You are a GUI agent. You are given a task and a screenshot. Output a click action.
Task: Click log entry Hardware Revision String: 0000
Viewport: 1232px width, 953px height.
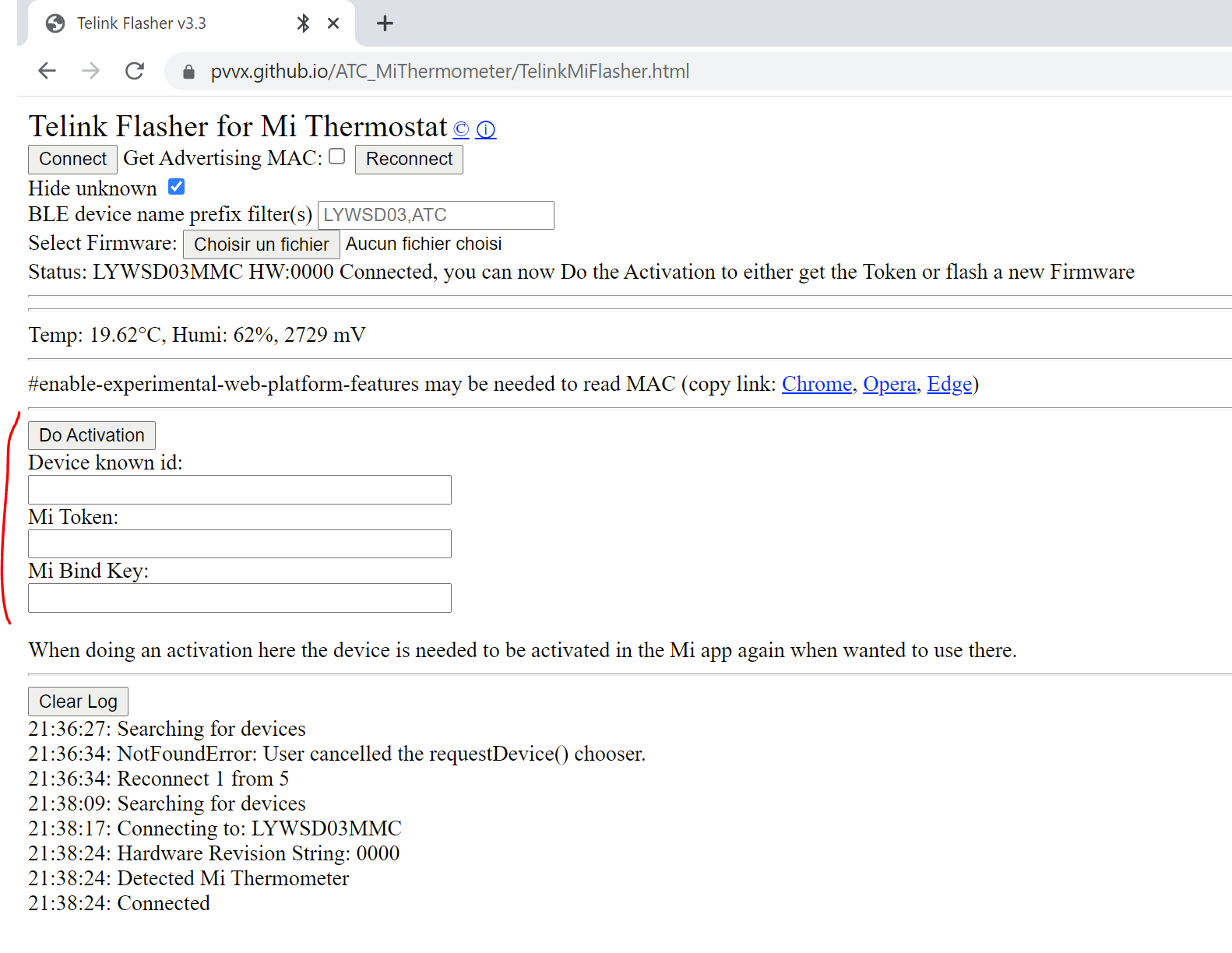[x=214, y=853]
